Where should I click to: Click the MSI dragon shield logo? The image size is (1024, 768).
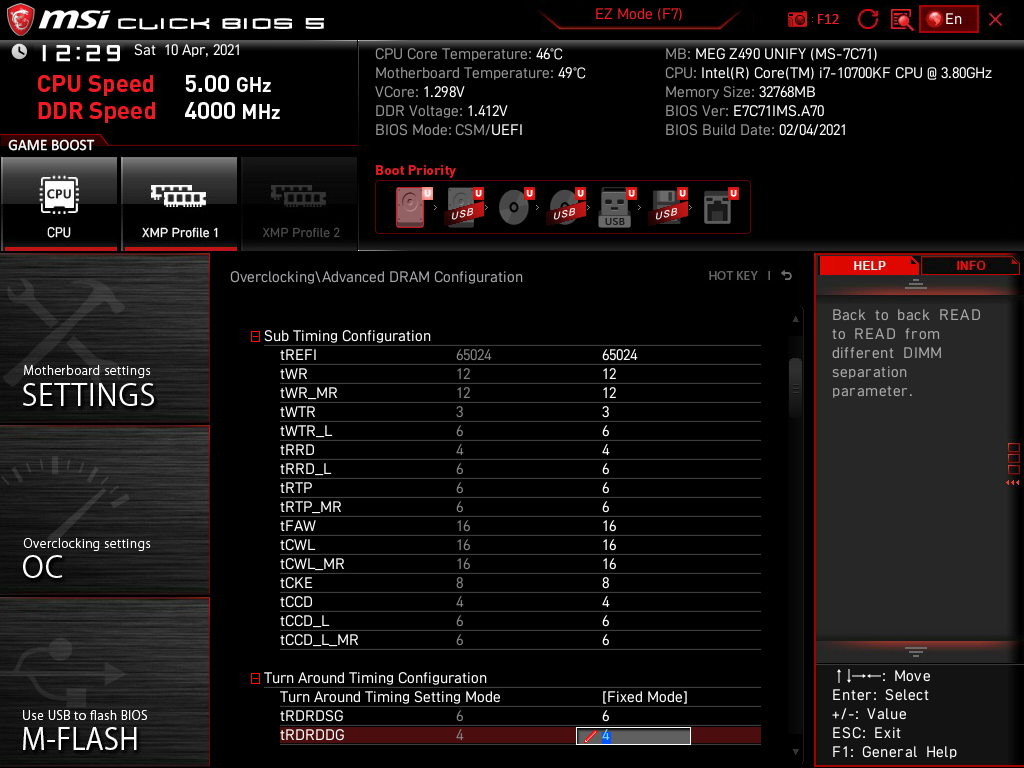click(x=20, y=19)
